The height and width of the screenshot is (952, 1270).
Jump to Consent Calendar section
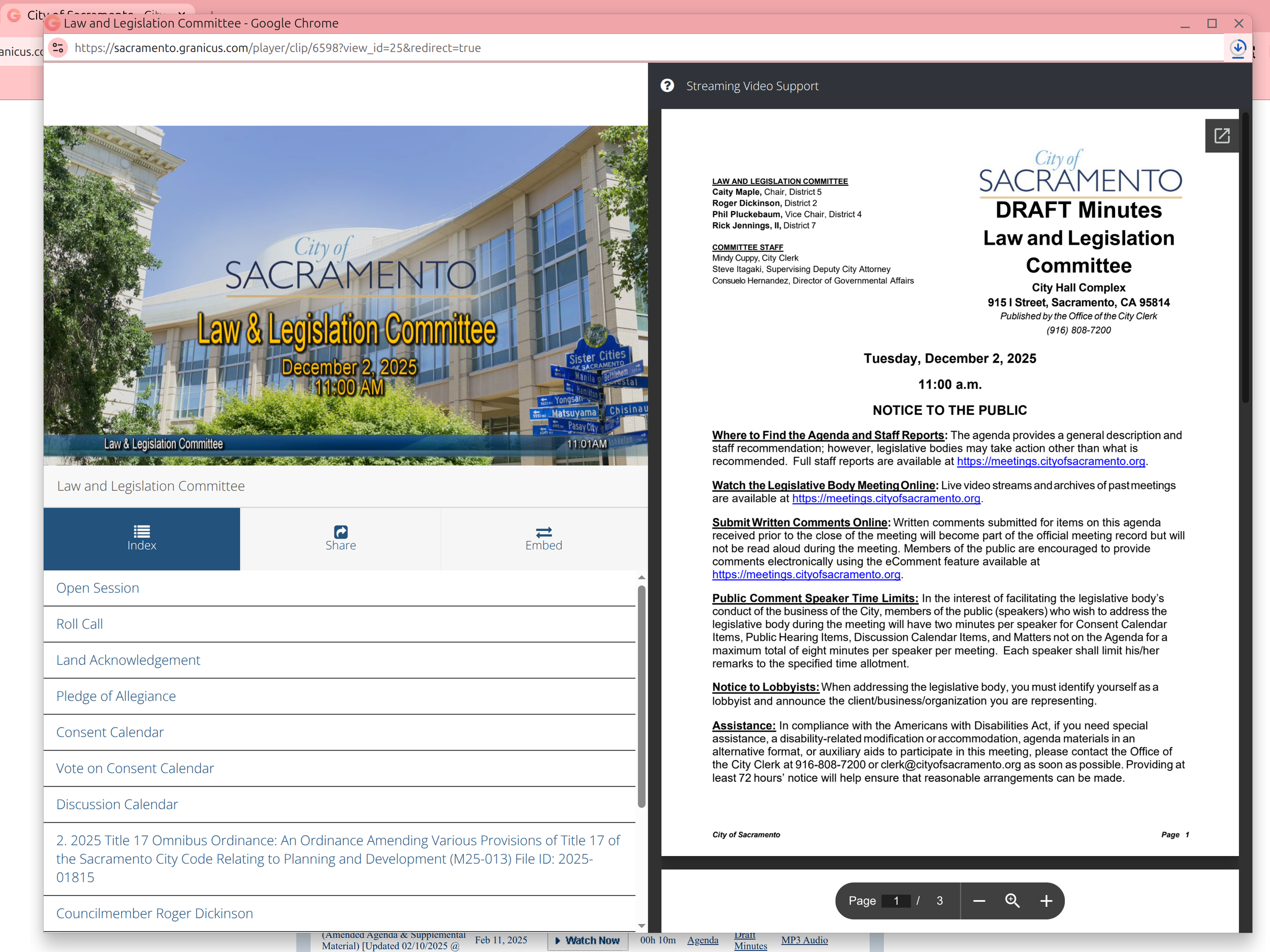coord(110,732)
